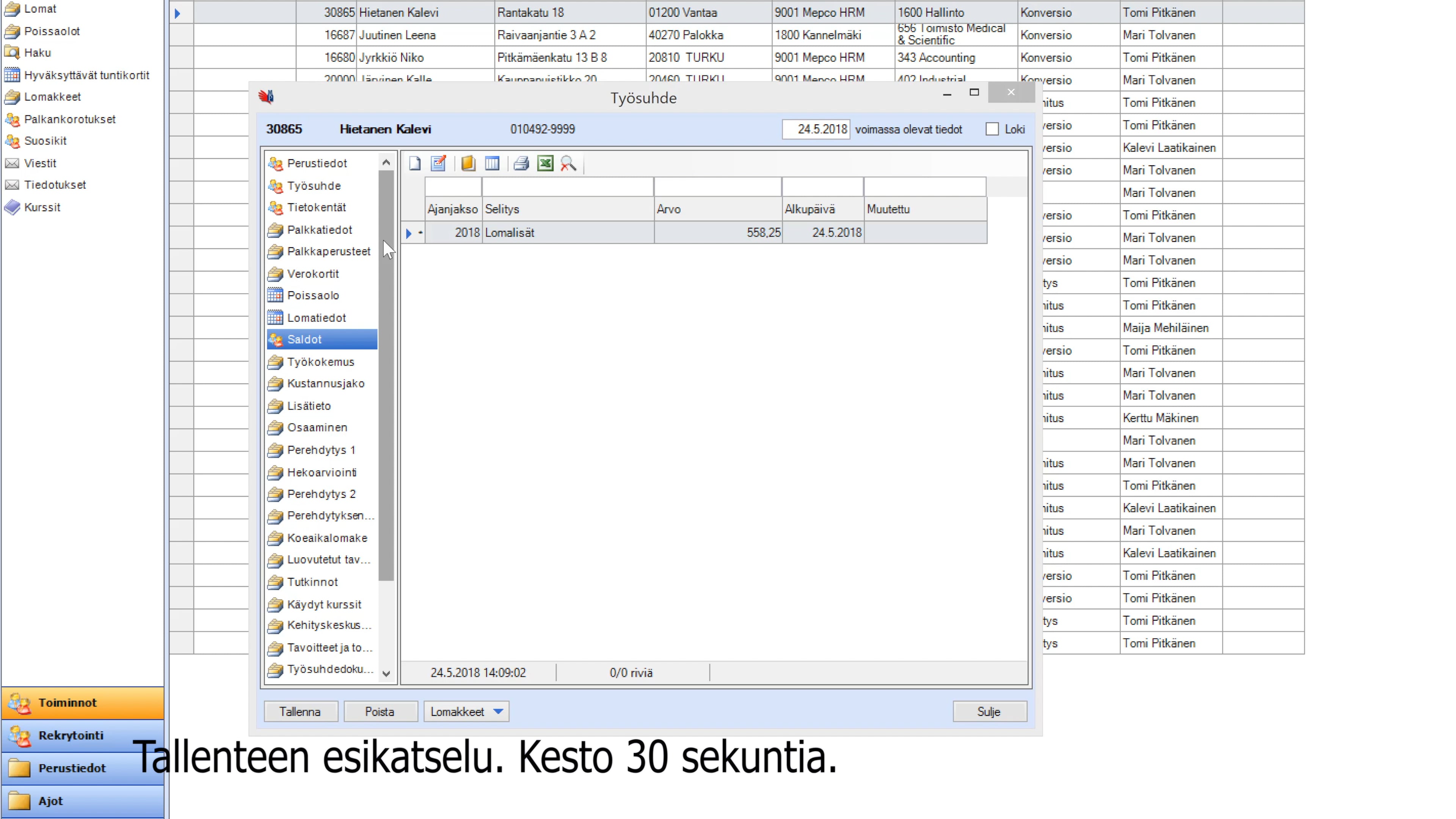Open Viestit in the sidebar
The width and height of the screenshot is (1456, 819).
(x=40, y=163)
